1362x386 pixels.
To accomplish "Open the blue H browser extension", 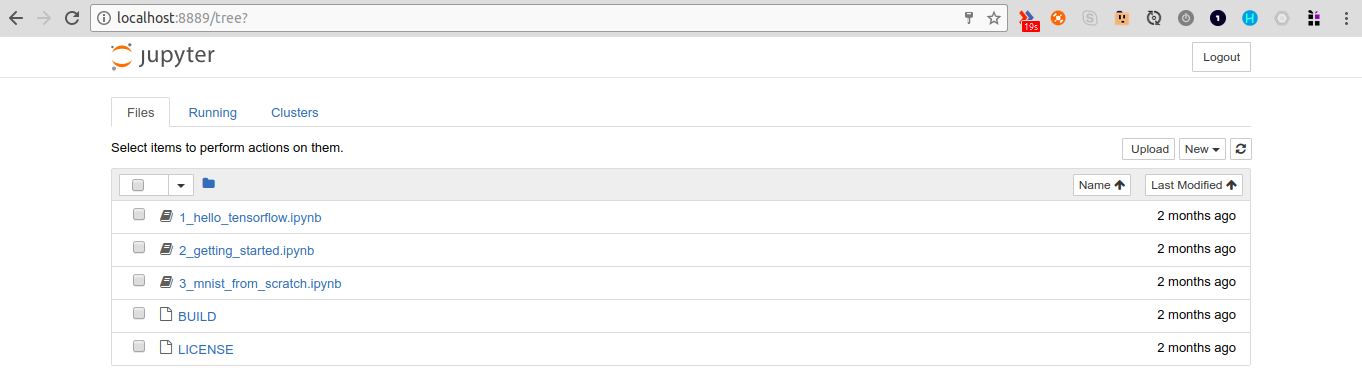I will [1250, 17].
